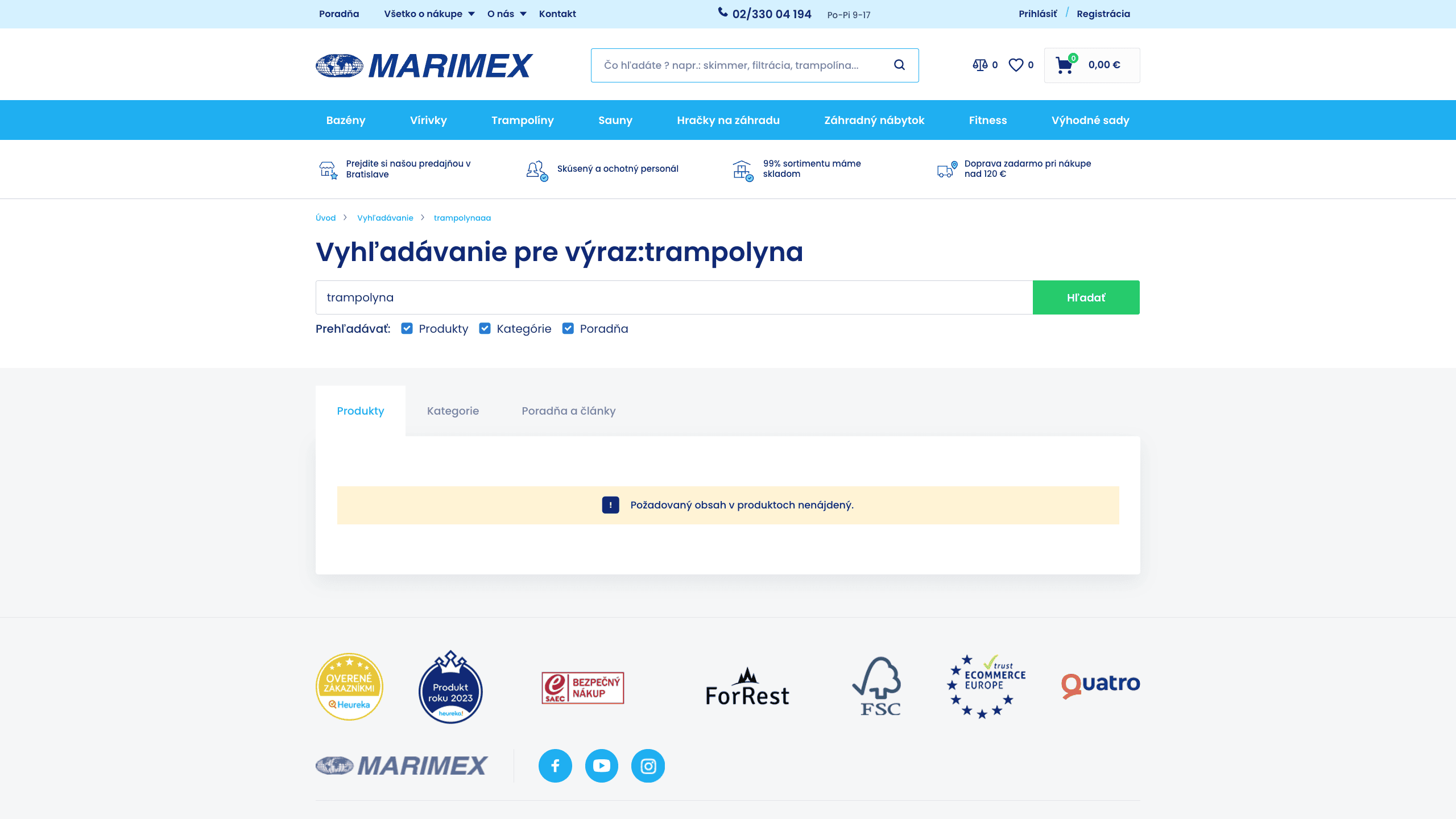
Task: Open the wishlist heart icon
Action: 1016,65
